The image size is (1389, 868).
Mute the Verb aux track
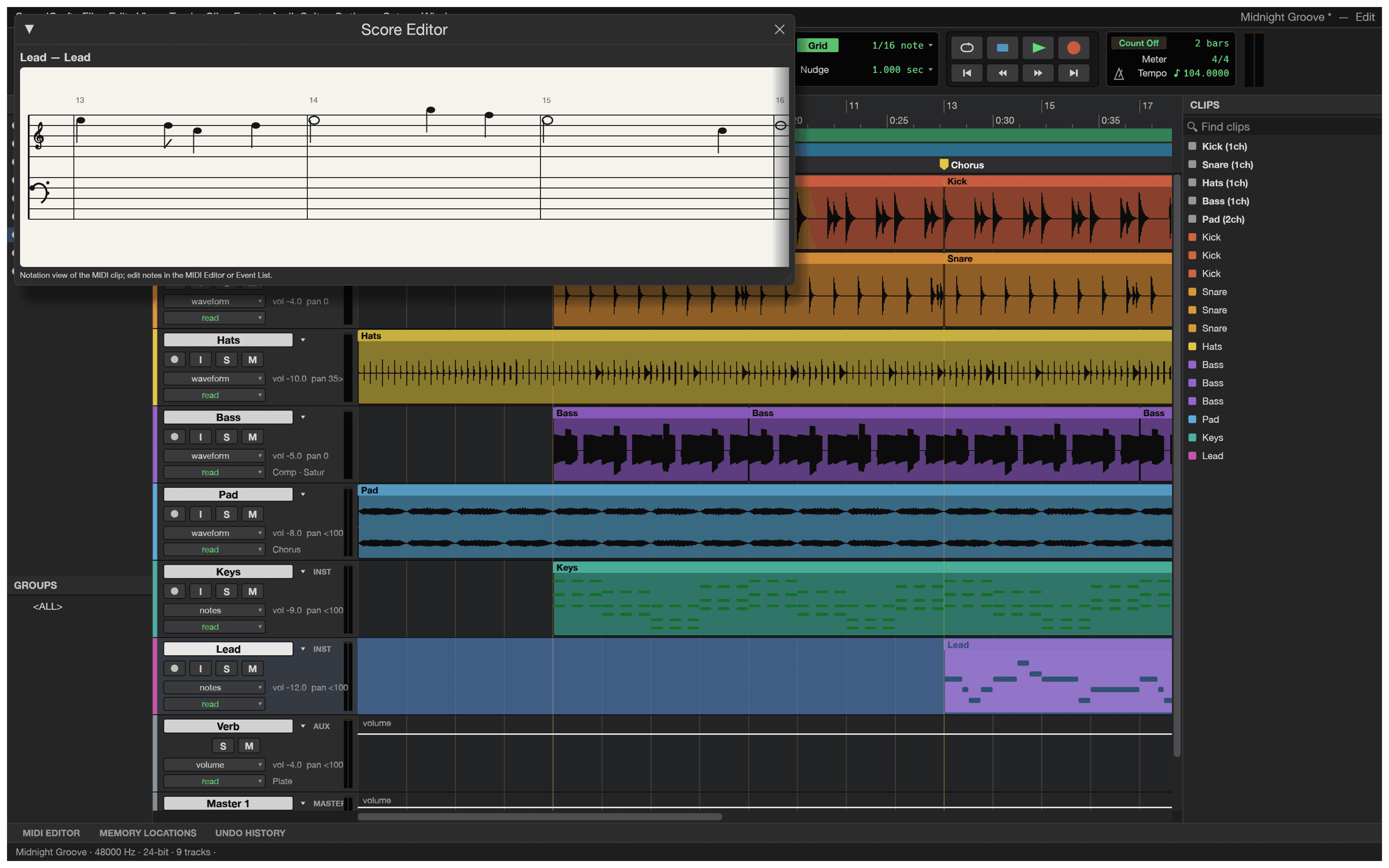249,746
